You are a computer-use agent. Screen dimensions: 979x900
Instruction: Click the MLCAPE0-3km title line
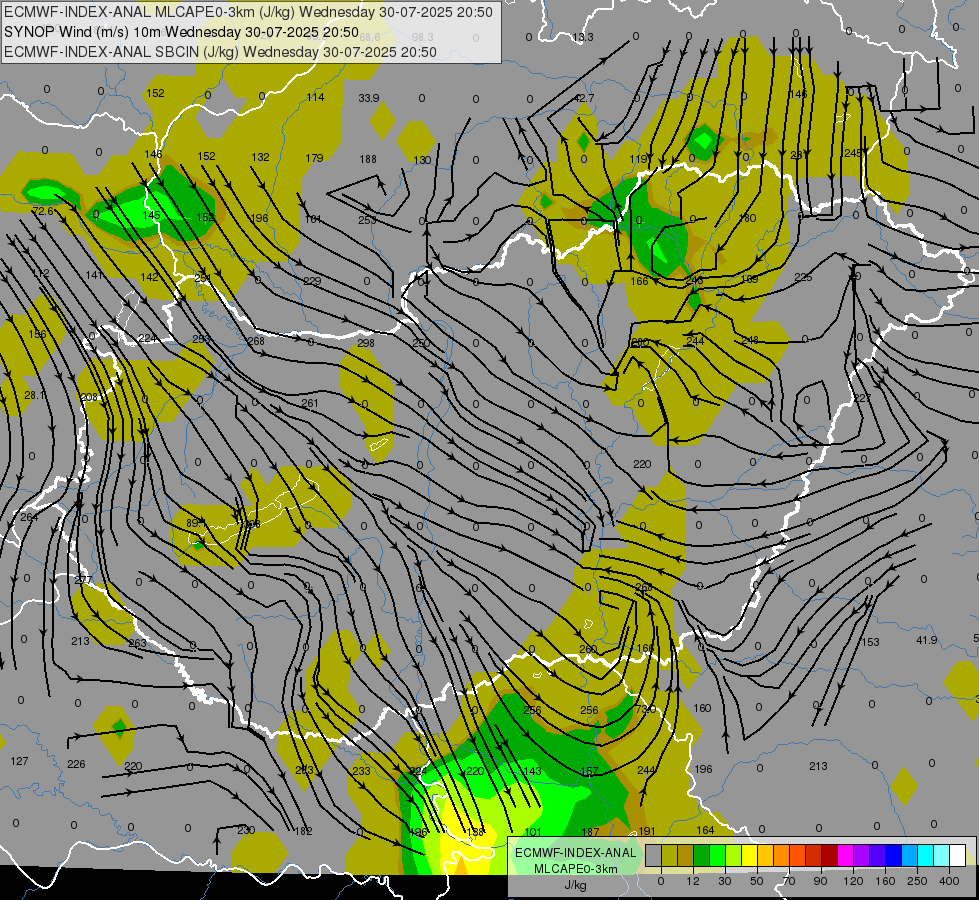(x=248, y=12)
